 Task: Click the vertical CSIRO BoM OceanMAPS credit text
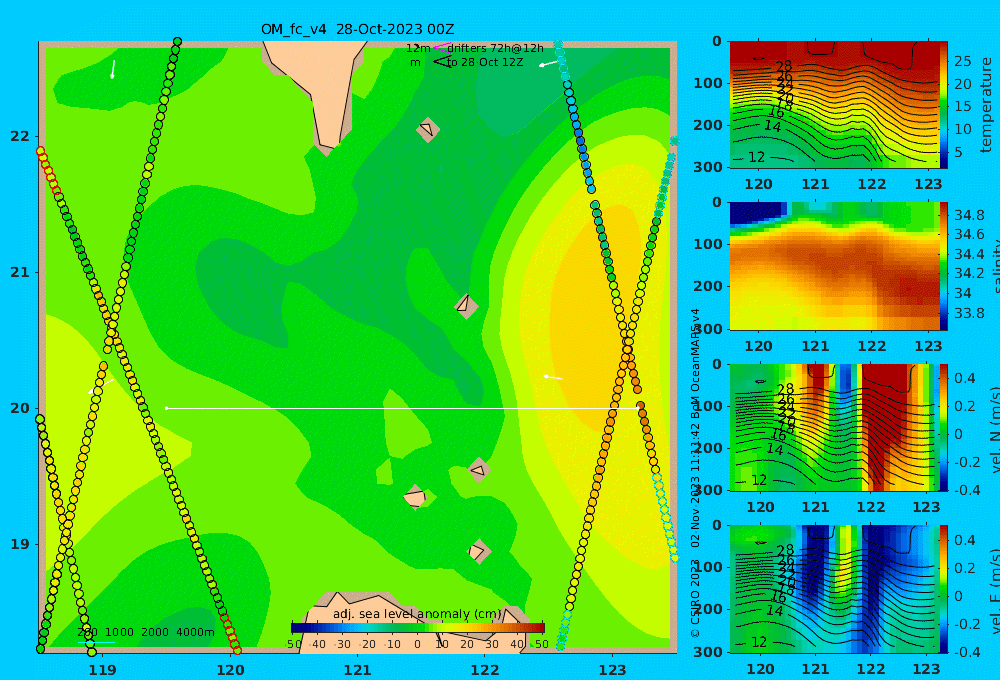[x=696, y=473]
